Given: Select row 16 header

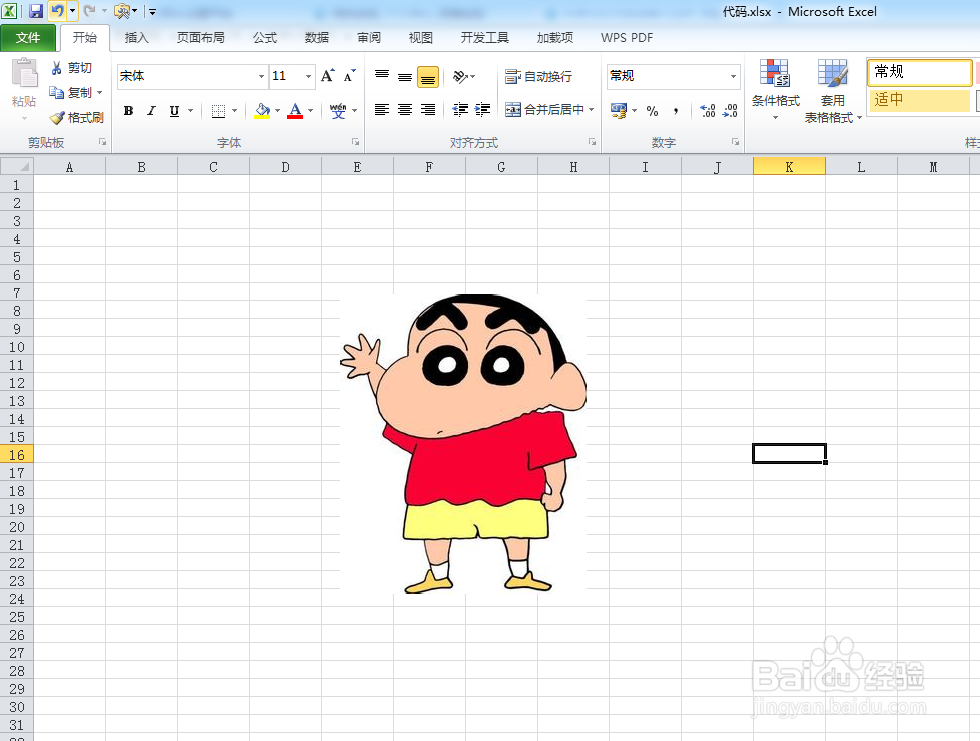Looking at the screenshot, I should pyautogui.click(x=17, y=455).
